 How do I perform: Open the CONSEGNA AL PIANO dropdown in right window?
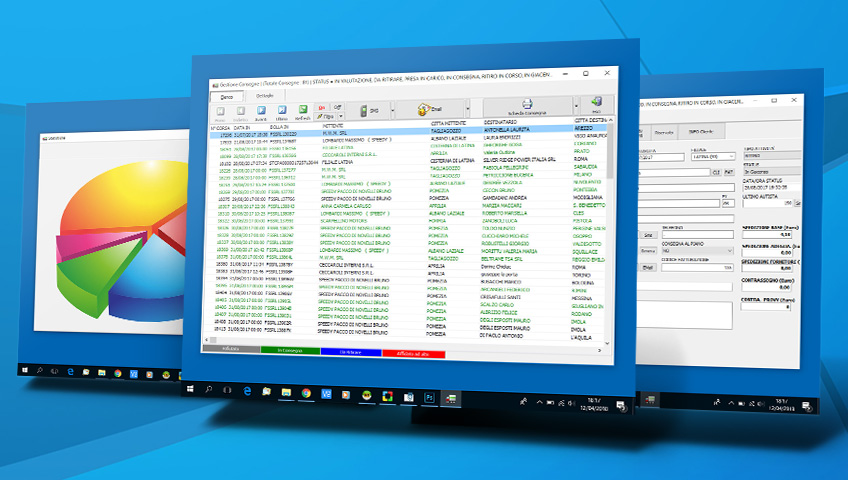pyautogui.click(x=698, y=251)
